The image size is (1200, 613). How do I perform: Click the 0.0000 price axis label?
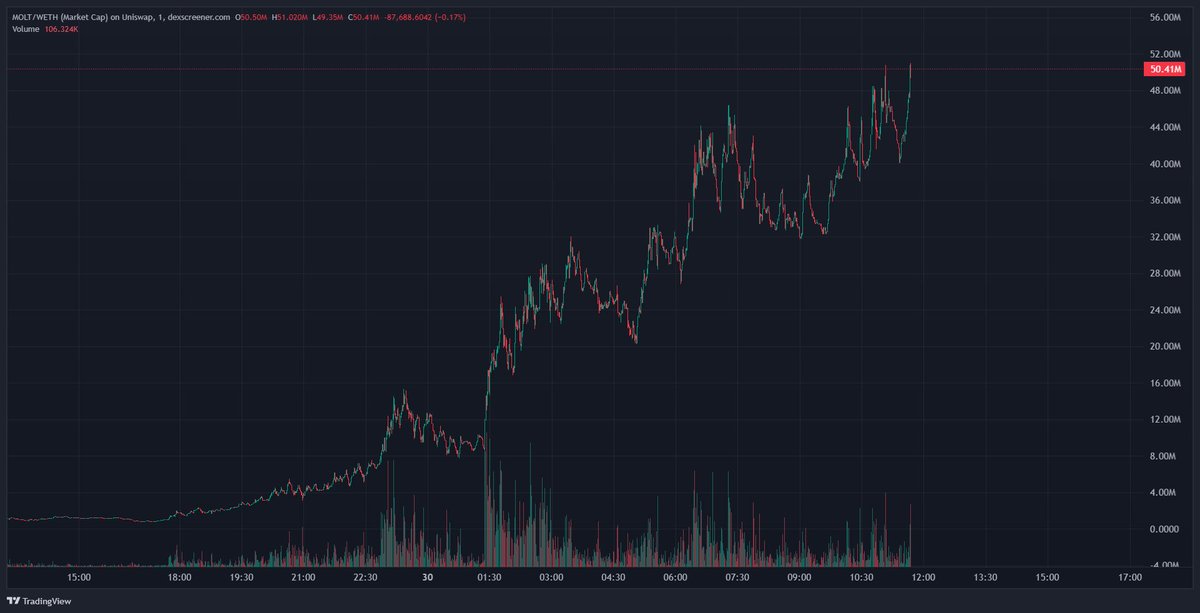tap(1164, 529)
